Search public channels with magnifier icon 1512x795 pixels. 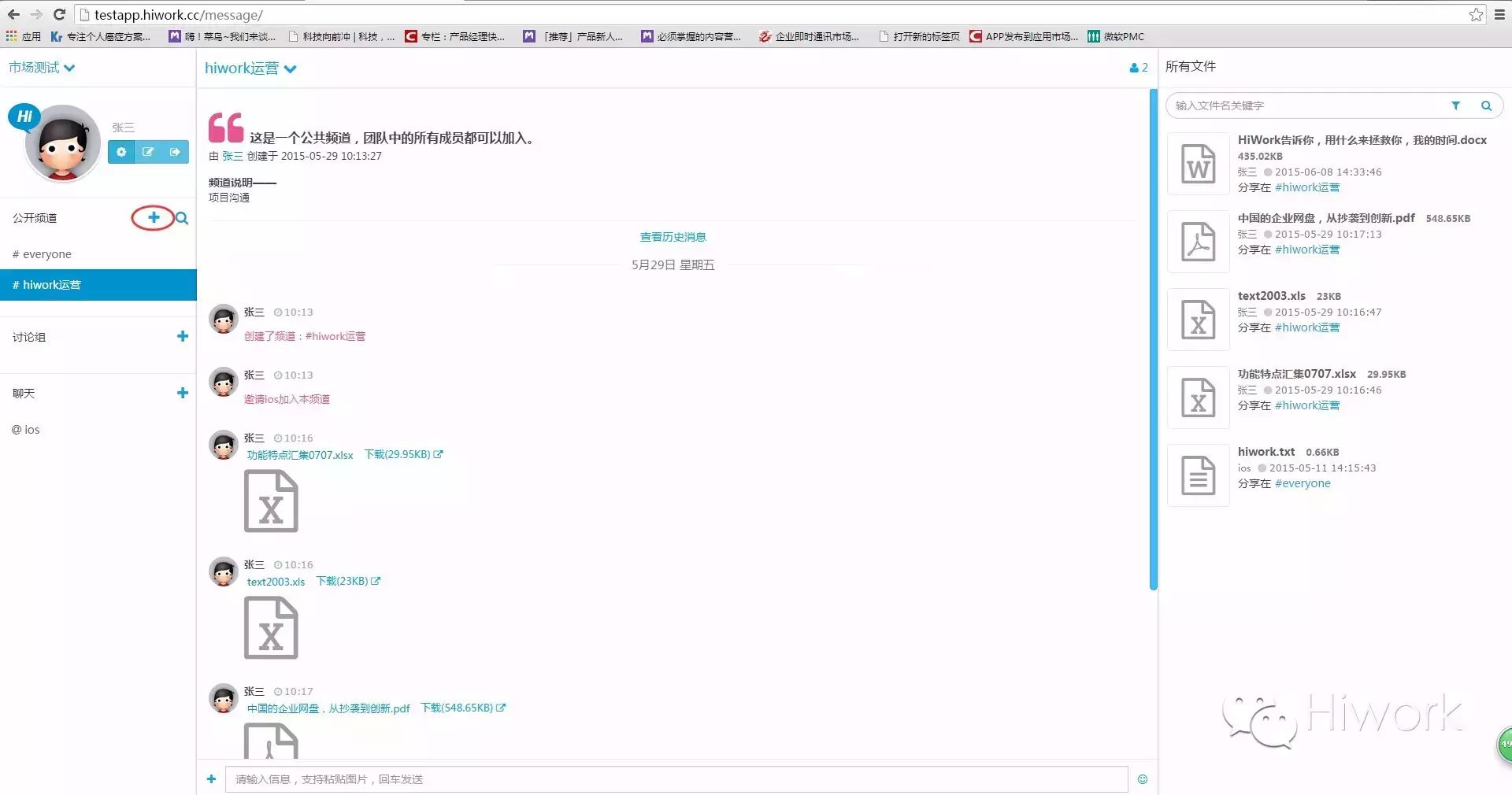(182, 218)
